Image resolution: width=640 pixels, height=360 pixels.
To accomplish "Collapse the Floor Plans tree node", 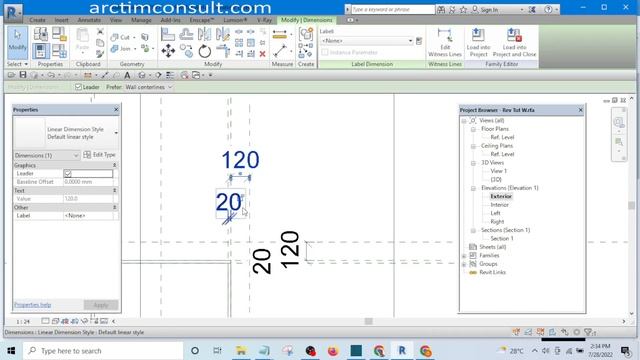I will [x=473, y=129].
